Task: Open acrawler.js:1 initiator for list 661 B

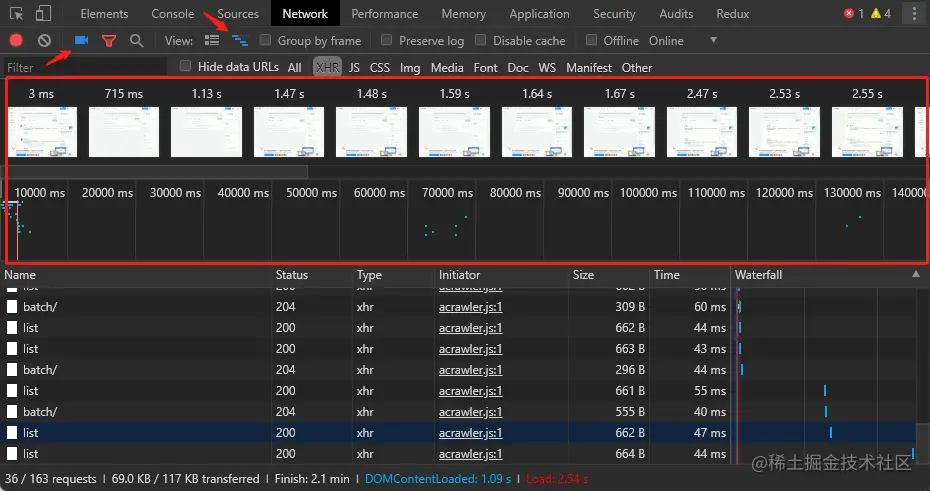Action: (x=470, y=391)
